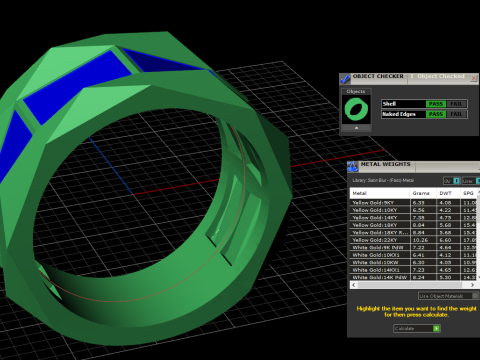Toggle the Use Object Materials option
This screenshot has height=360, width=480.
(448, 296)
